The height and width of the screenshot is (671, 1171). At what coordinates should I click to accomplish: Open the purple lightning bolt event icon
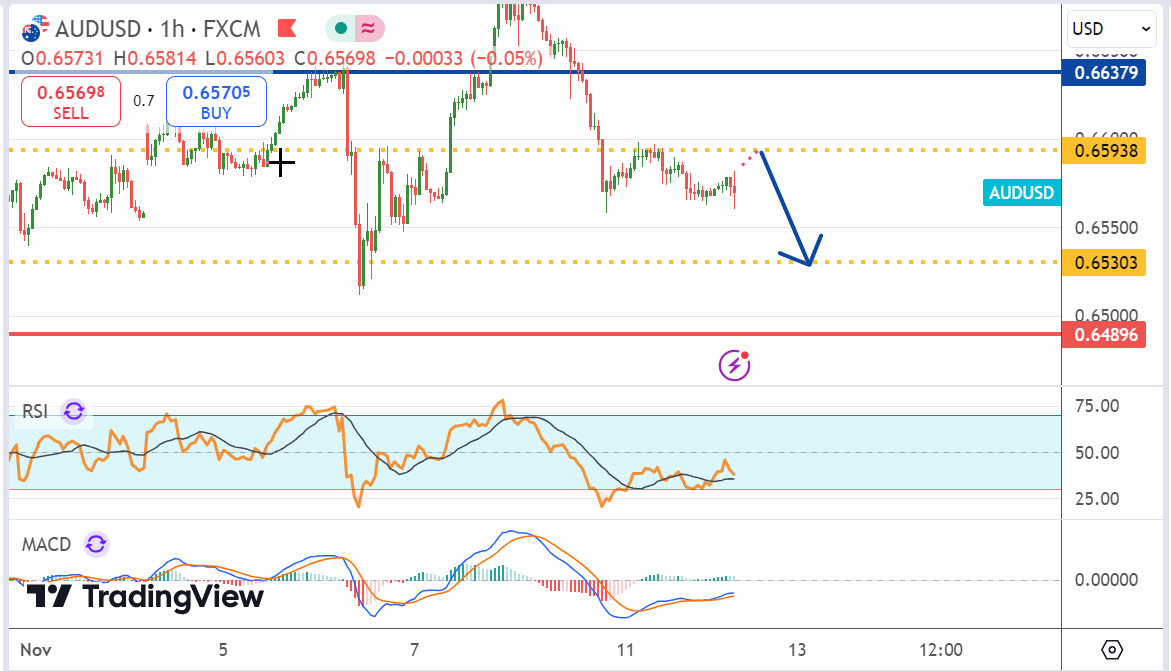tap(735, 365)
